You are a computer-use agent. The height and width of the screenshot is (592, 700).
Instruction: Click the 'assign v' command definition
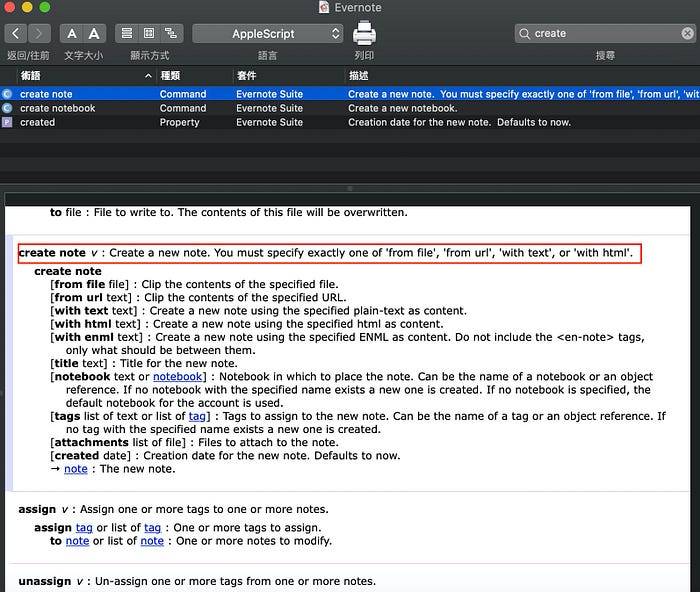(x=173, y=509)
